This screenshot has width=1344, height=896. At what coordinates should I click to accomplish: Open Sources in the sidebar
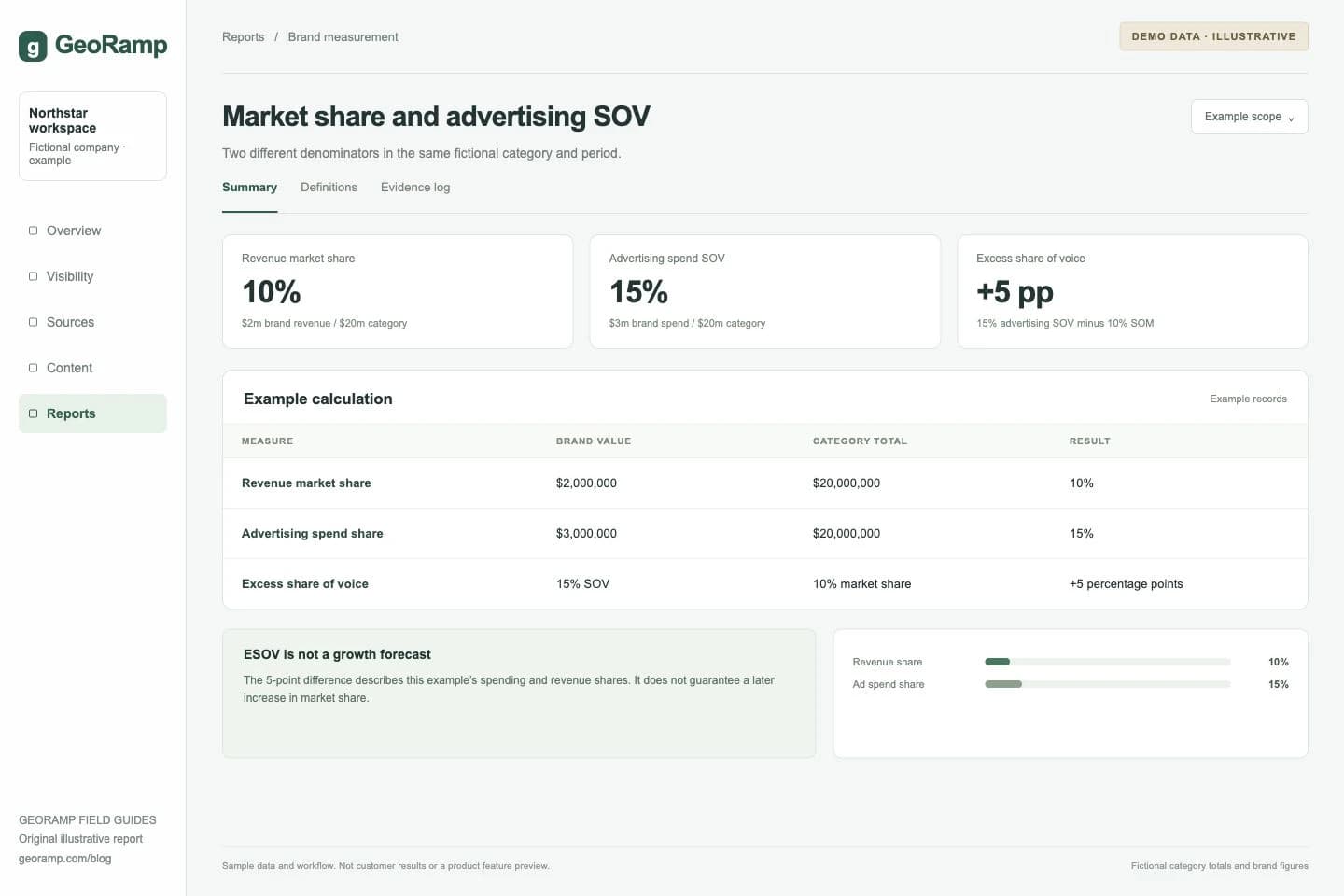point(92,322)
